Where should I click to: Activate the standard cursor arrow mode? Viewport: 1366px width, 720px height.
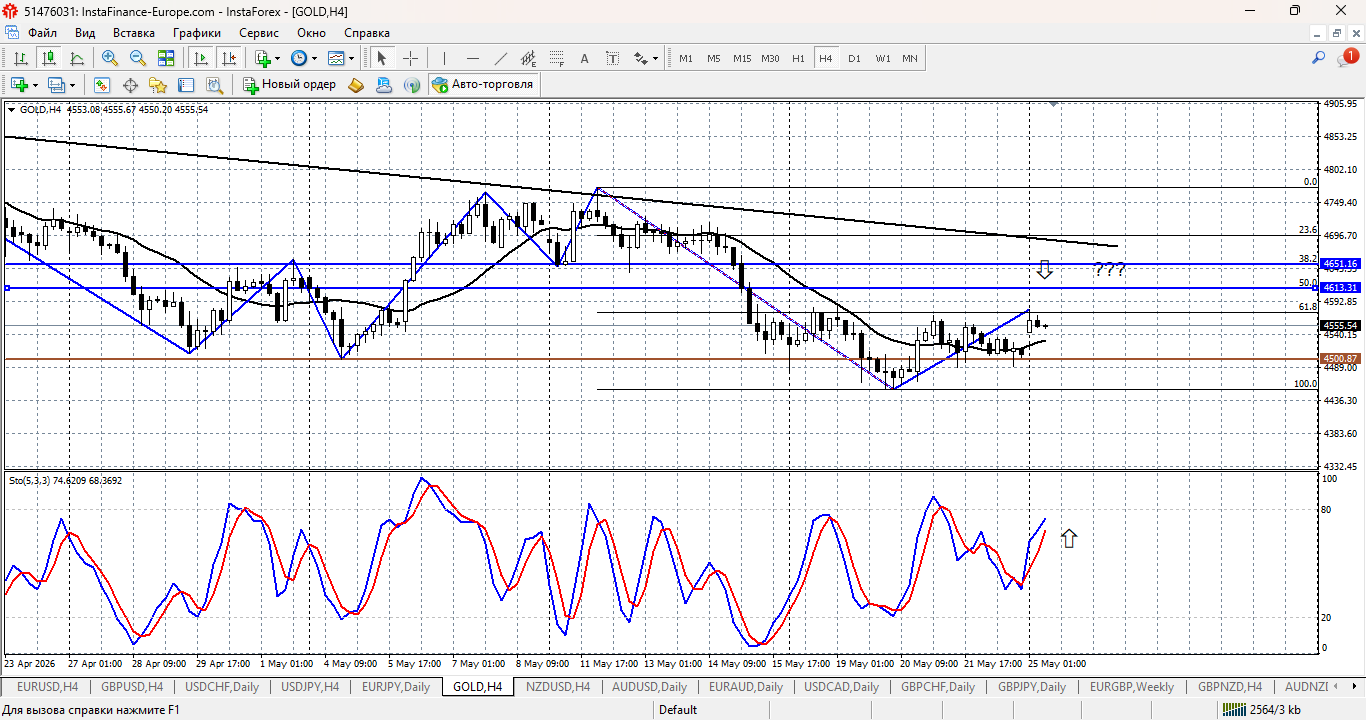[x=382, y=58]
